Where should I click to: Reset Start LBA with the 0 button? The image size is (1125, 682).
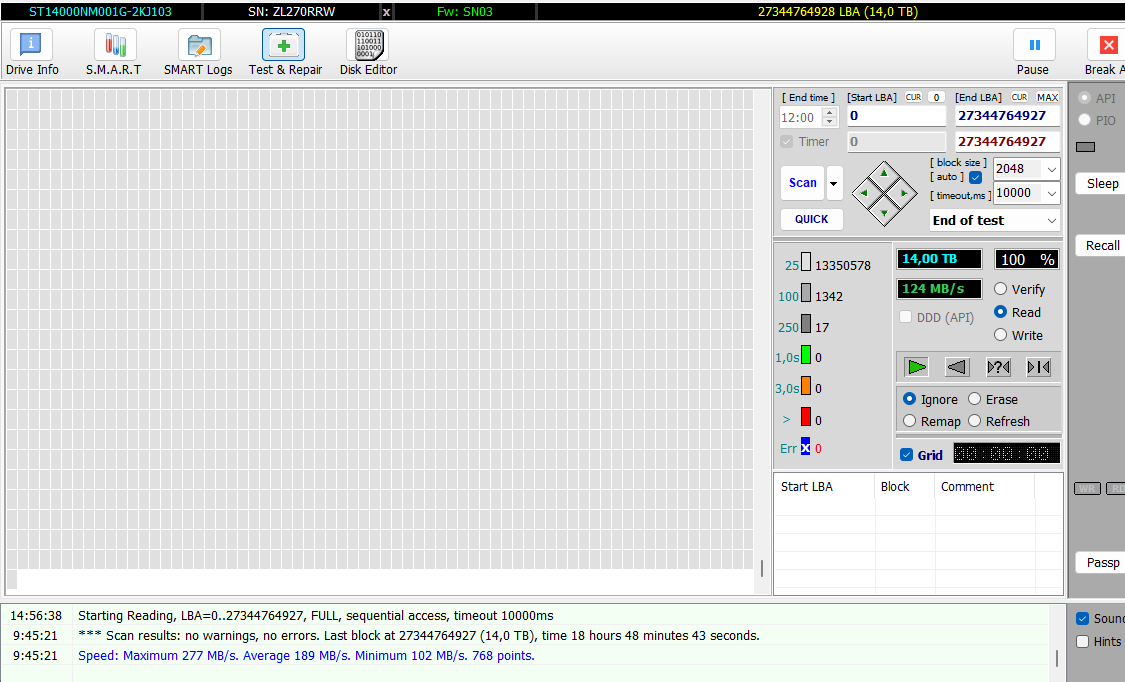(x=936, y=98)
